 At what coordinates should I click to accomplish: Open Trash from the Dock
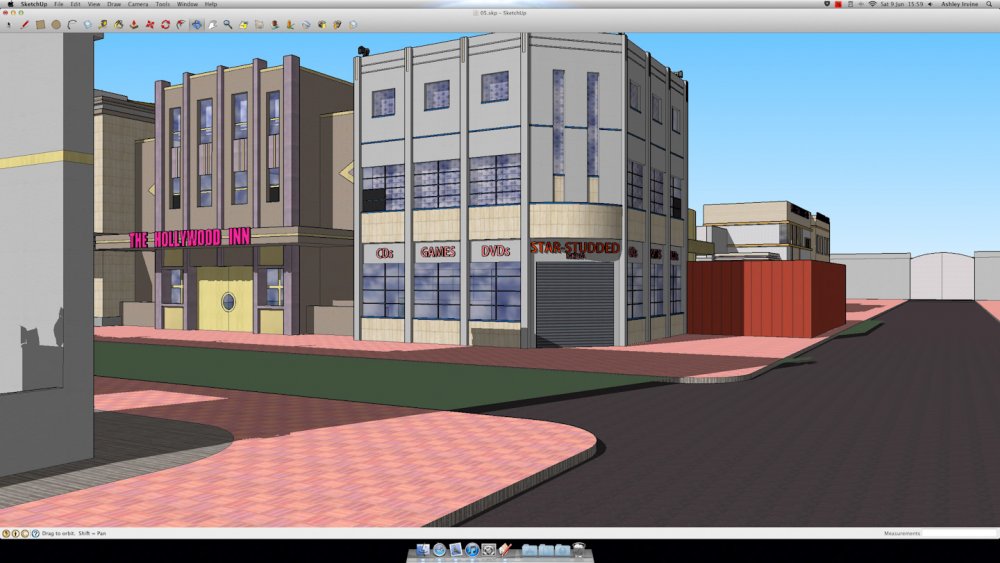tap(578, 550)
